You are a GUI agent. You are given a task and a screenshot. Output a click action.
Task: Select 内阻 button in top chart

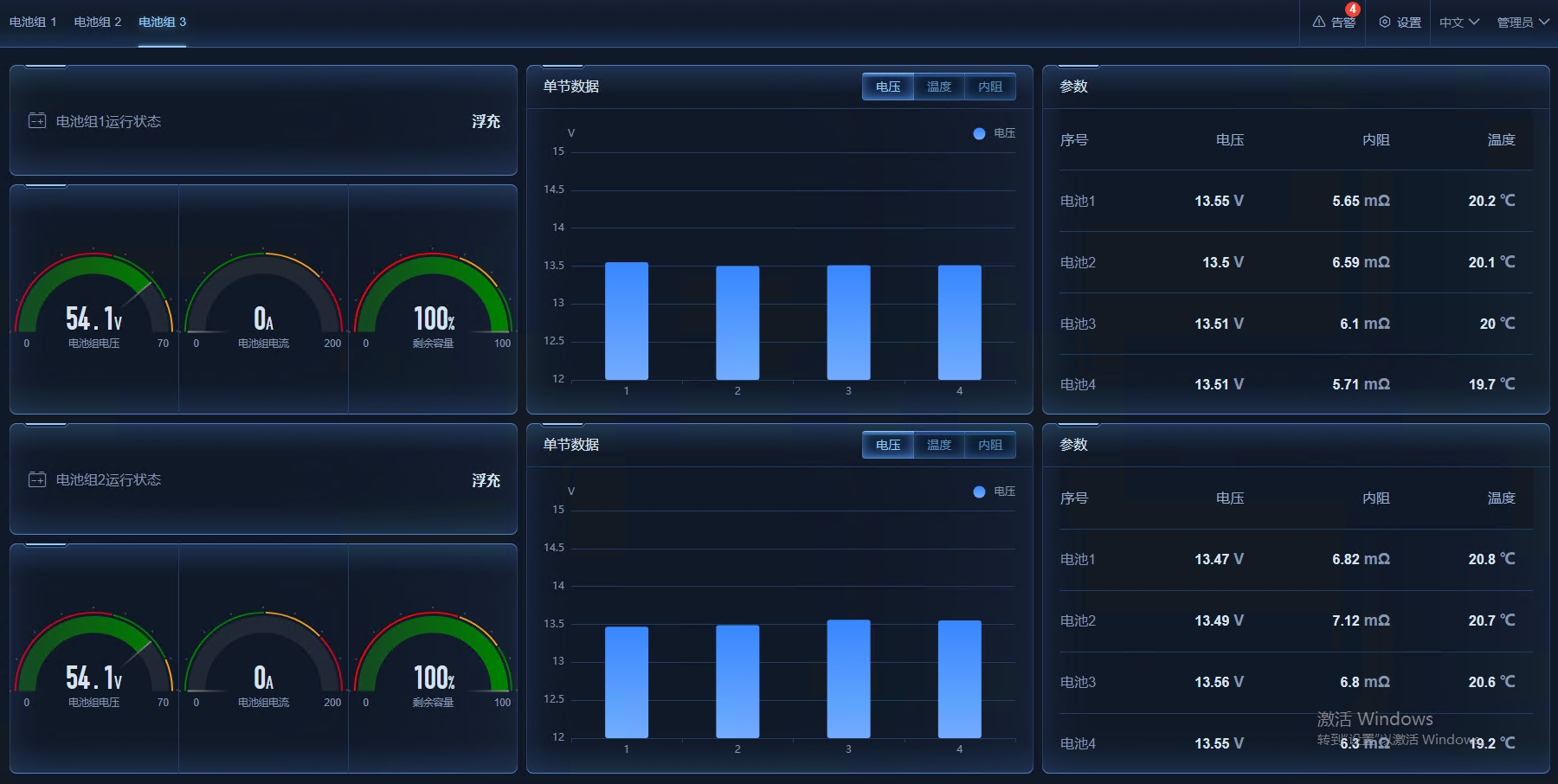(x=990, y=87)
